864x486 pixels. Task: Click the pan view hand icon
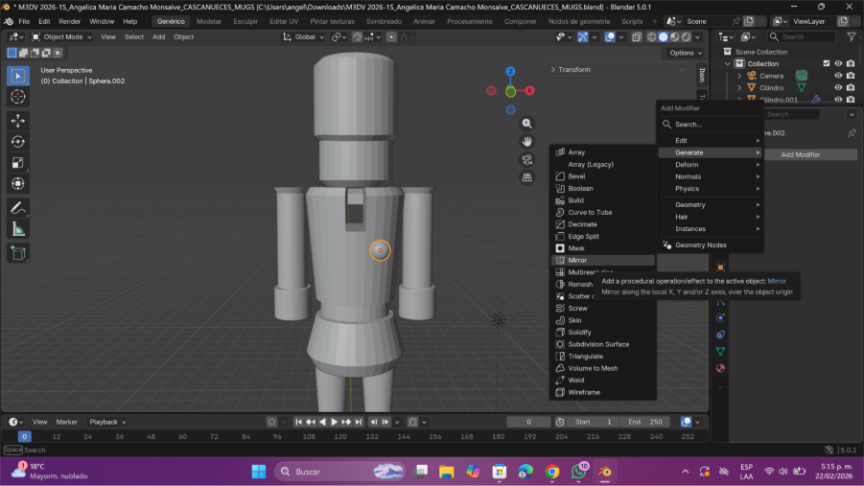click(x=527, y=141)
